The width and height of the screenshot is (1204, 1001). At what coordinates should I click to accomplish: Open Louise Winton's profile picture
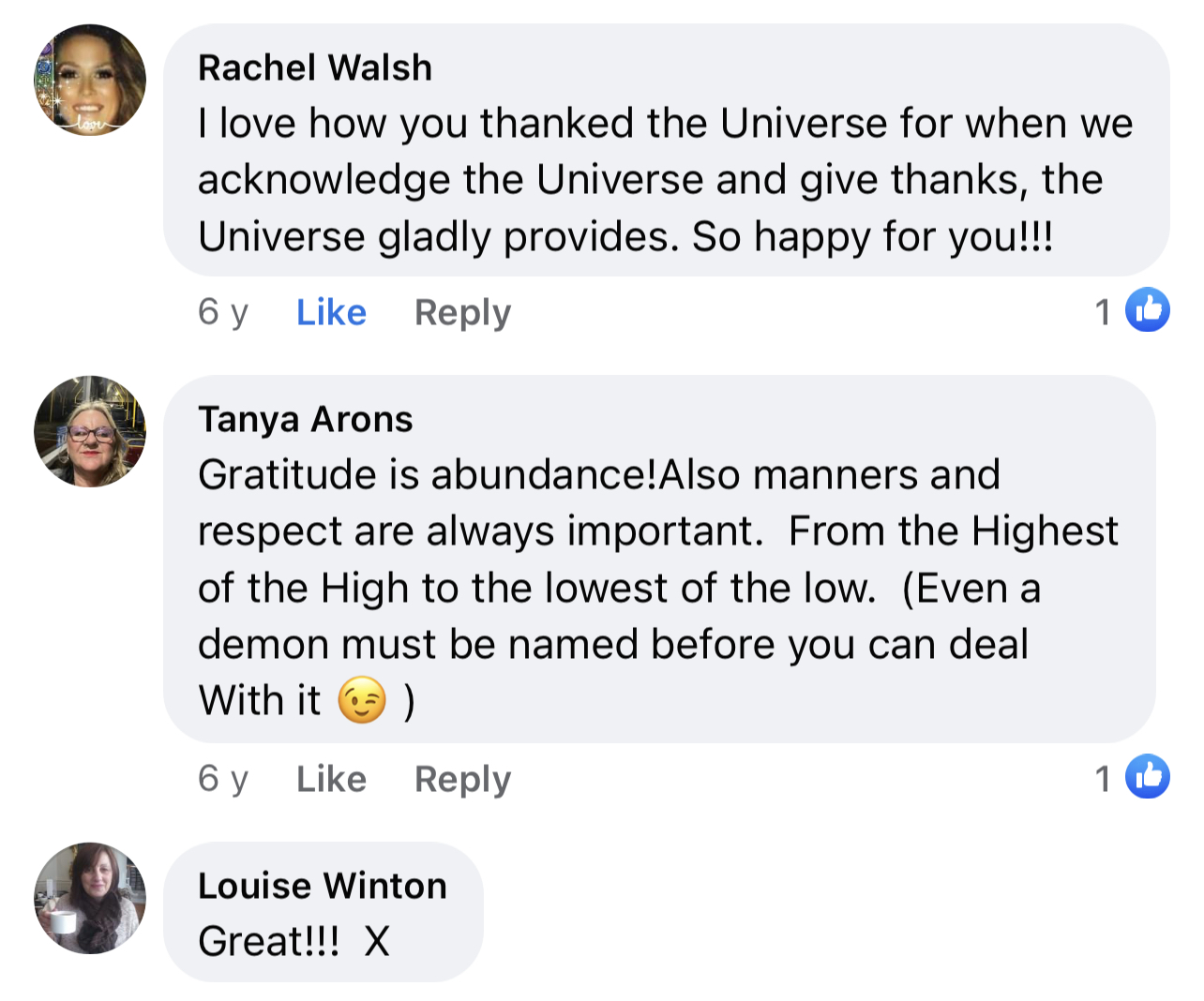pos(90,898)
